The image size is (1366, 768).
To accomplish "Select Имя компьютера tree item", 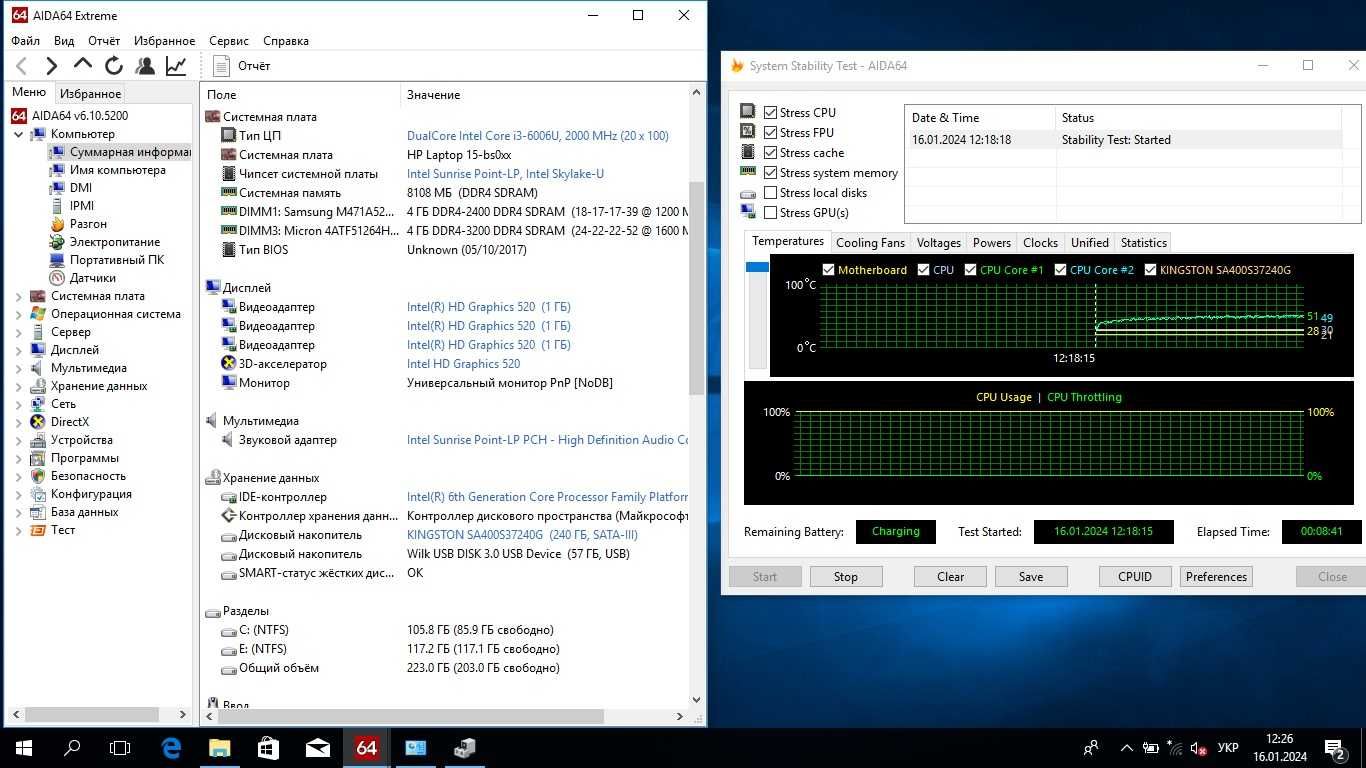I will 108,170.
